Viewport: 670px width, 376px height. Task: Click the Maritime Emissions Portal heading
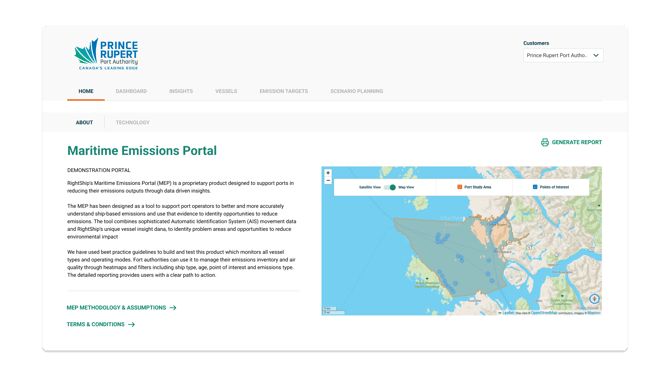coord(142,151)
